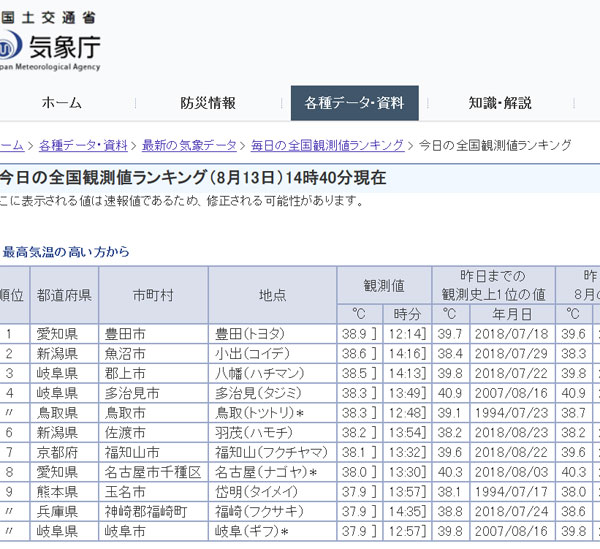The height and width of the screenshot is (549, 600).
Task: Click the 気象庁 logo
Action: point(50,41)
